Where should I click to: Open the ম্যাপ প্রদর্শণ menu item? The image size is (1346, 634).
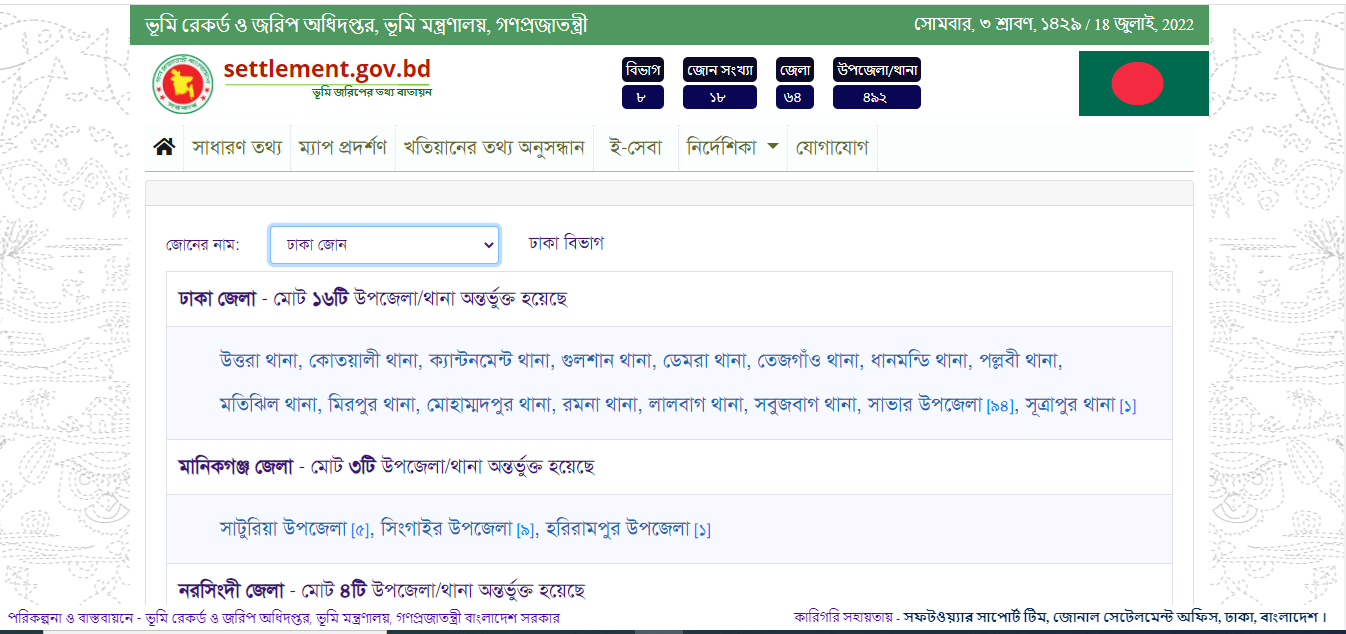(x=342, y=148)
